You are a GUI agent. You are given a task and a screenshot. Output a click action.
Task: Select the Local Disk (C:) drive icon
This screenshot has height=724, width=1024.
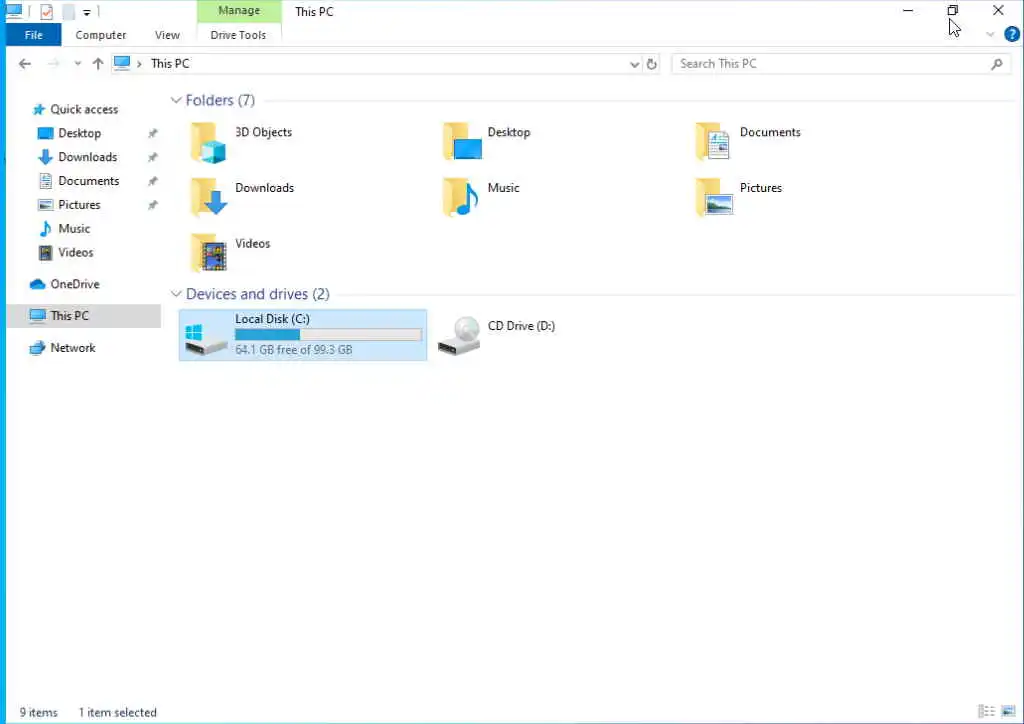click(205, 337)
